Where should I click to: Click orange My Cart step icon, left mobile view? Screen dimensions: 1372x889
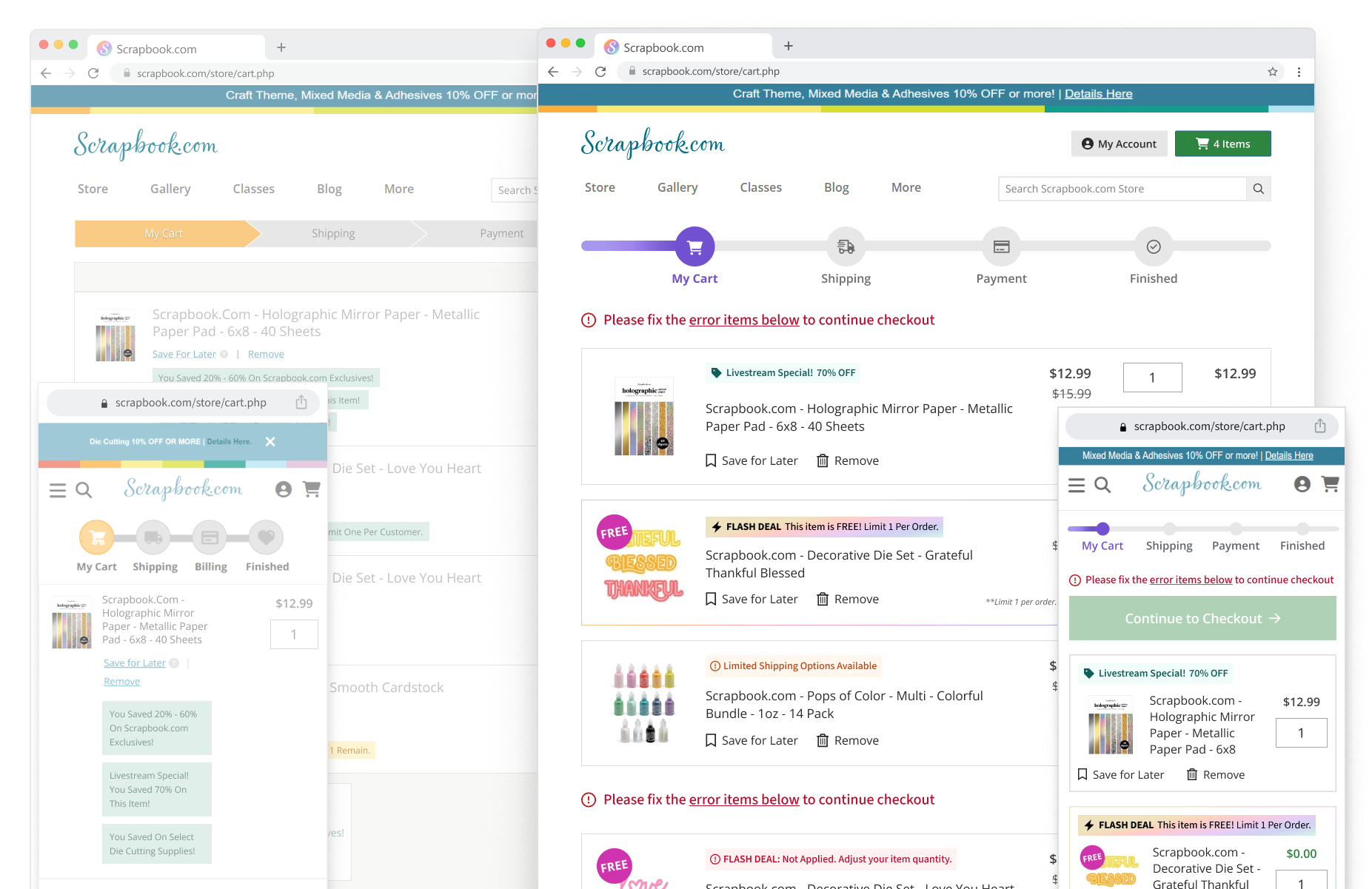97,537
